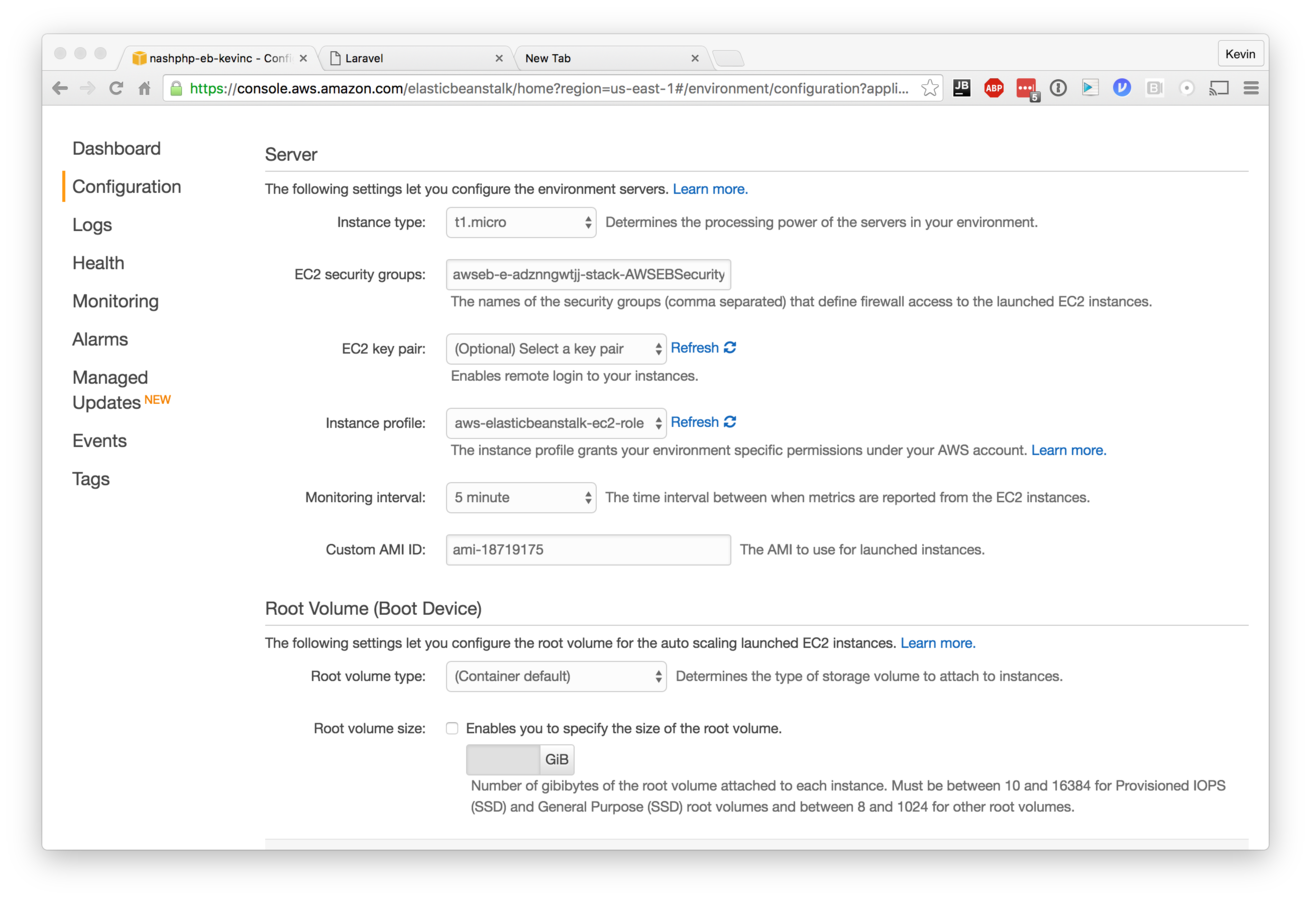The width and height of the screenshot is (1311, 900).
Task: Open the Managed Updates sidebar item
Action: click(x=121, y=390)
